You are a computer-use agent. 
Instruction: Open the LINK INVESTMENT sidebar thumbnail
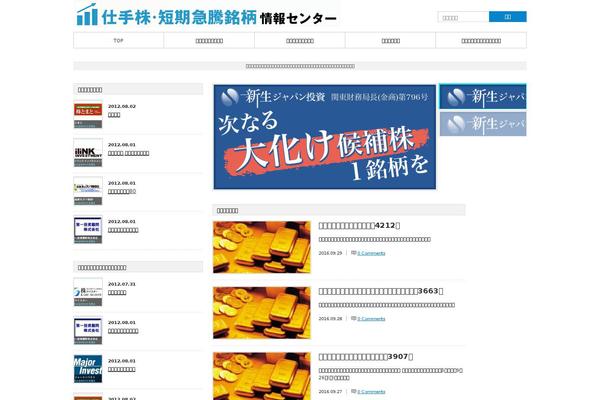click(x=88, y=153)
